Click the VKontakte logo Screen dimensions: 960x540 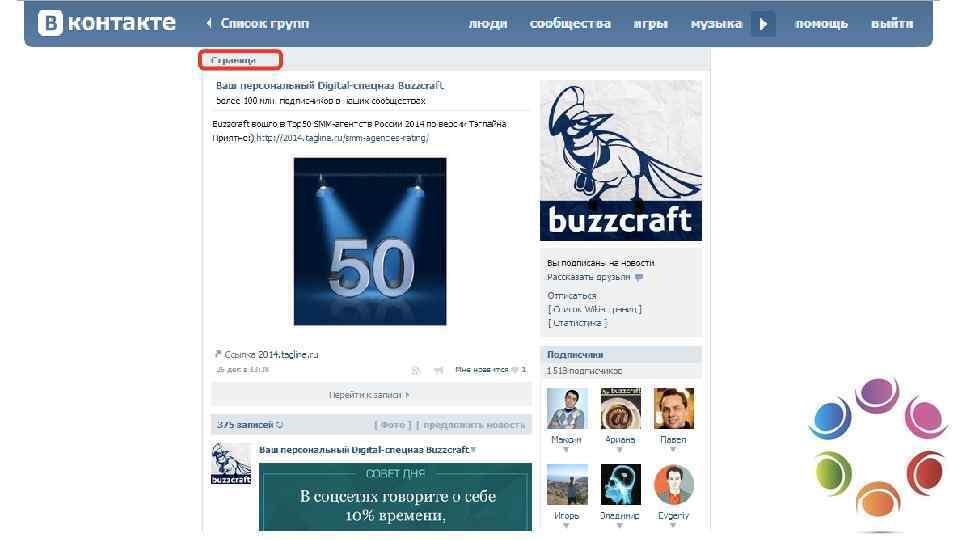coord(107,23)
